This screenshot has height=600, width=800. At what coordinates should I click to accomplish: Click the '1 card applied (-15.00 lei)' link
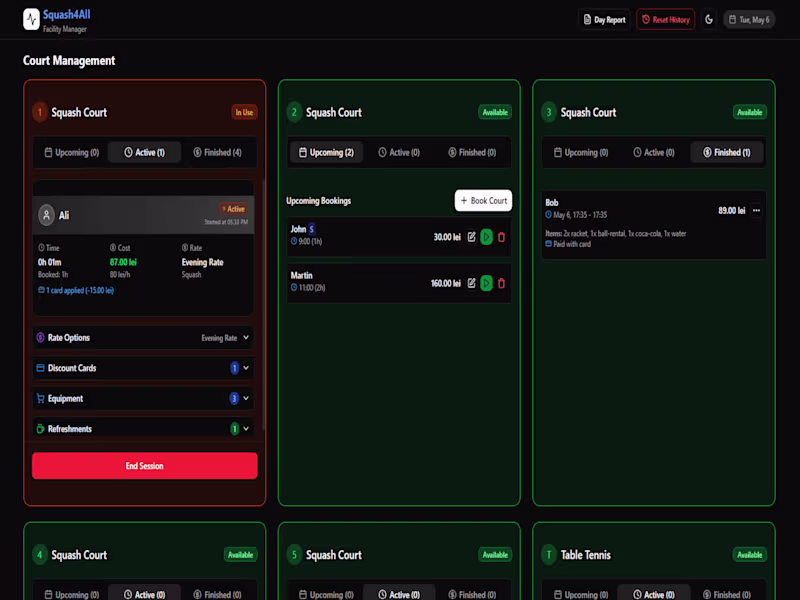(76, 290)
